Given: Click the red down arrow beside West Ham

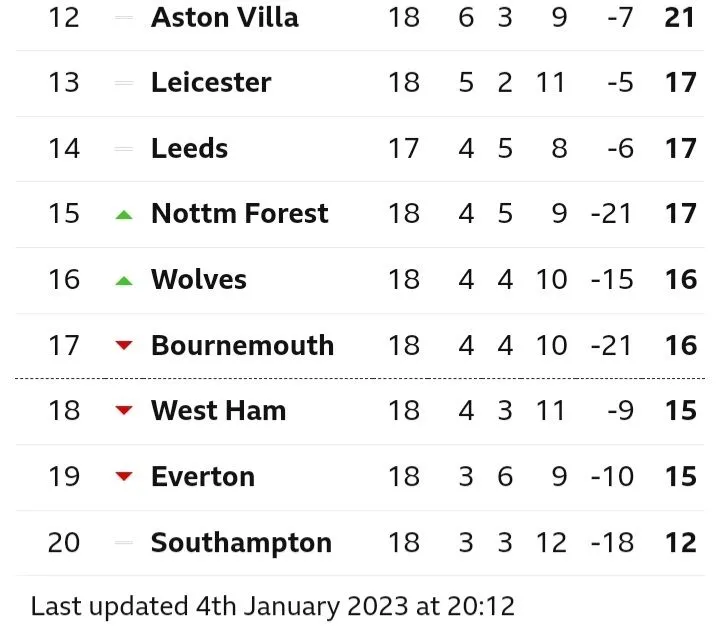Looking at the screenshot, I should (x=124, y=411).
